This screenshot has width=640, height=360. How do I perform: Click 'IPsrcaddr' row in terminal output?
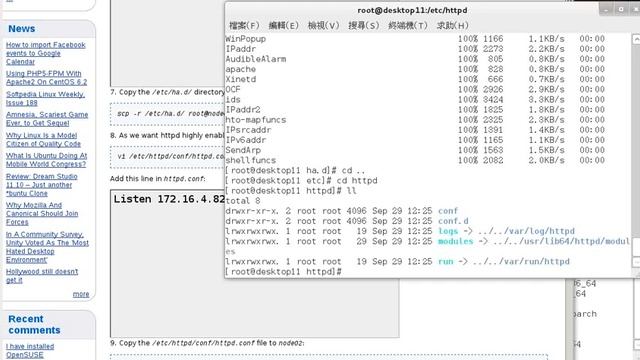click(415, 130)
